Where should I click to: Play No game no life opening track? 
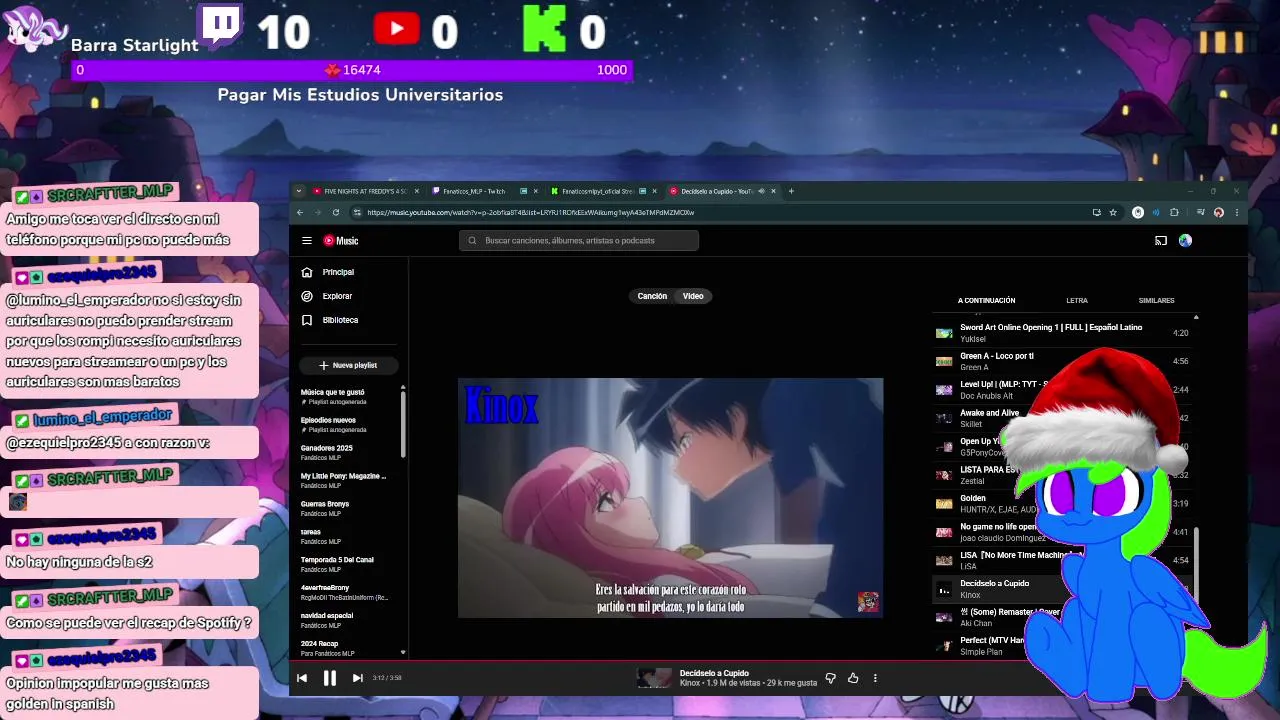click(x=1062, y=532)
